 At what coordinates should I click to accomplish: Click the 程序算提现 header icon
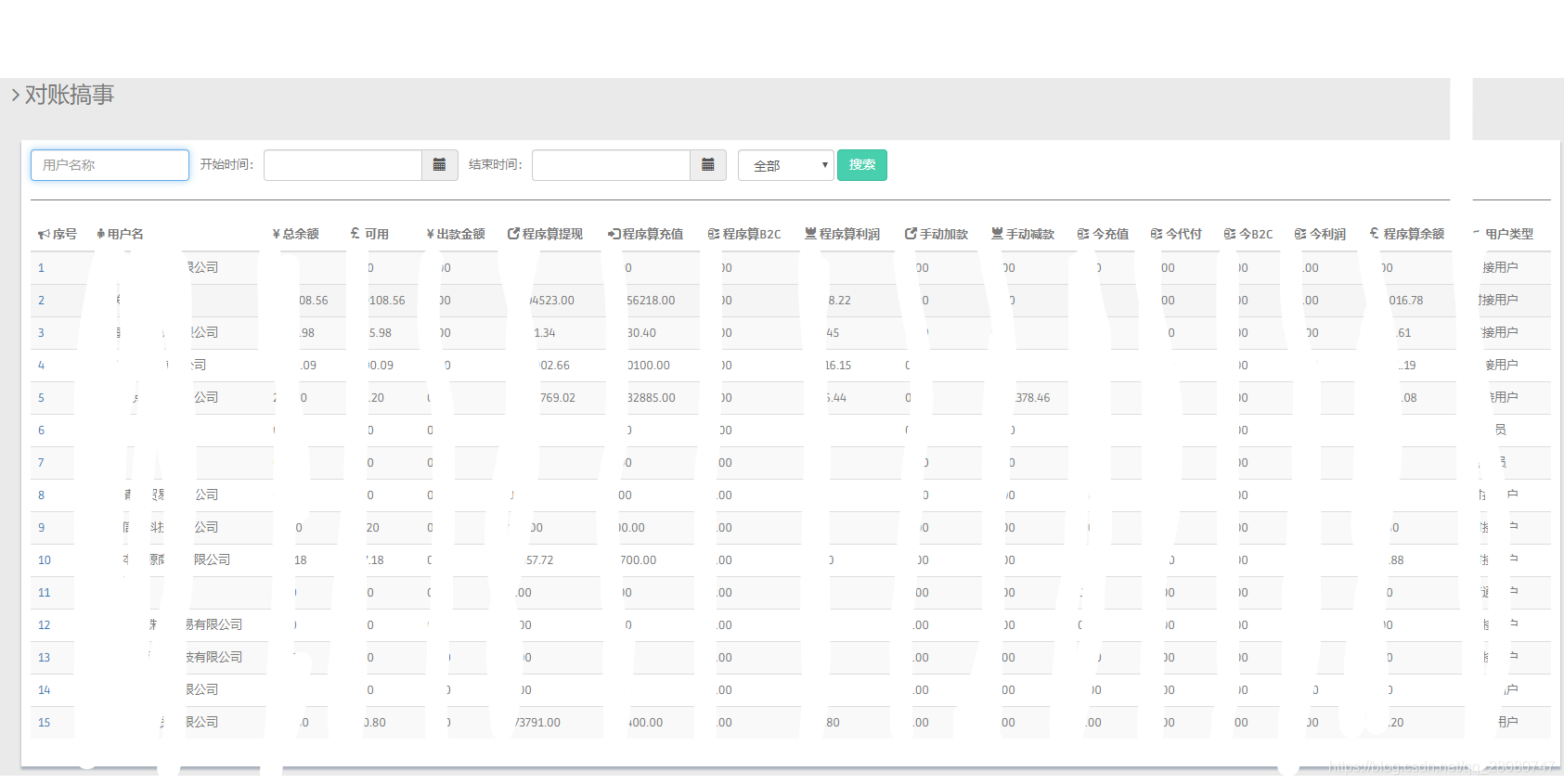[x=513, y=234]
